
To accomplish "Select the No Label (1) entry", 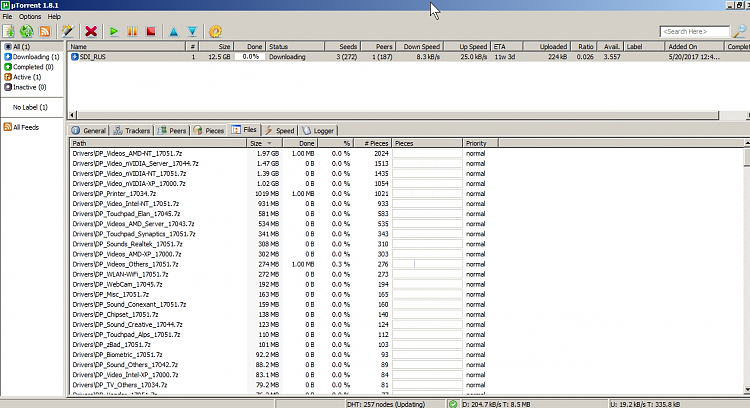I will 30,107.
